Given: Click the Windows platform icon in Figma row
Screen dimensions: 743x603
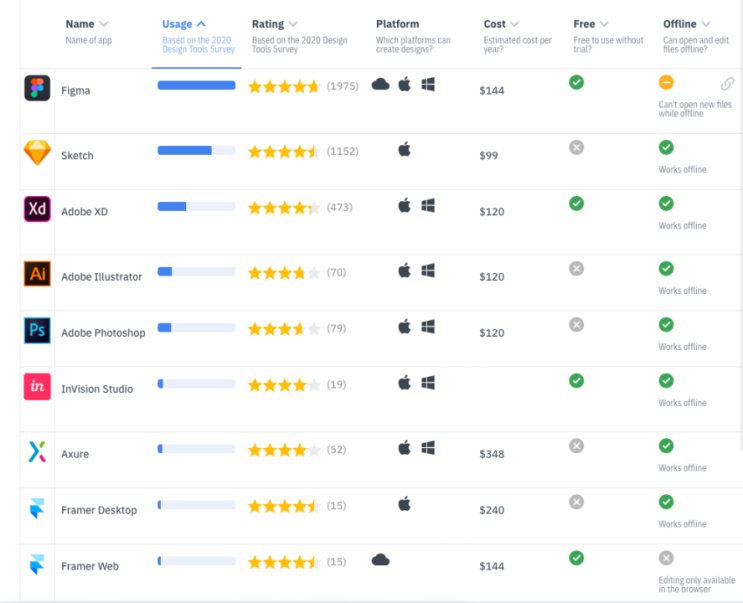Looking at the screenshot, I should [428, 85].
